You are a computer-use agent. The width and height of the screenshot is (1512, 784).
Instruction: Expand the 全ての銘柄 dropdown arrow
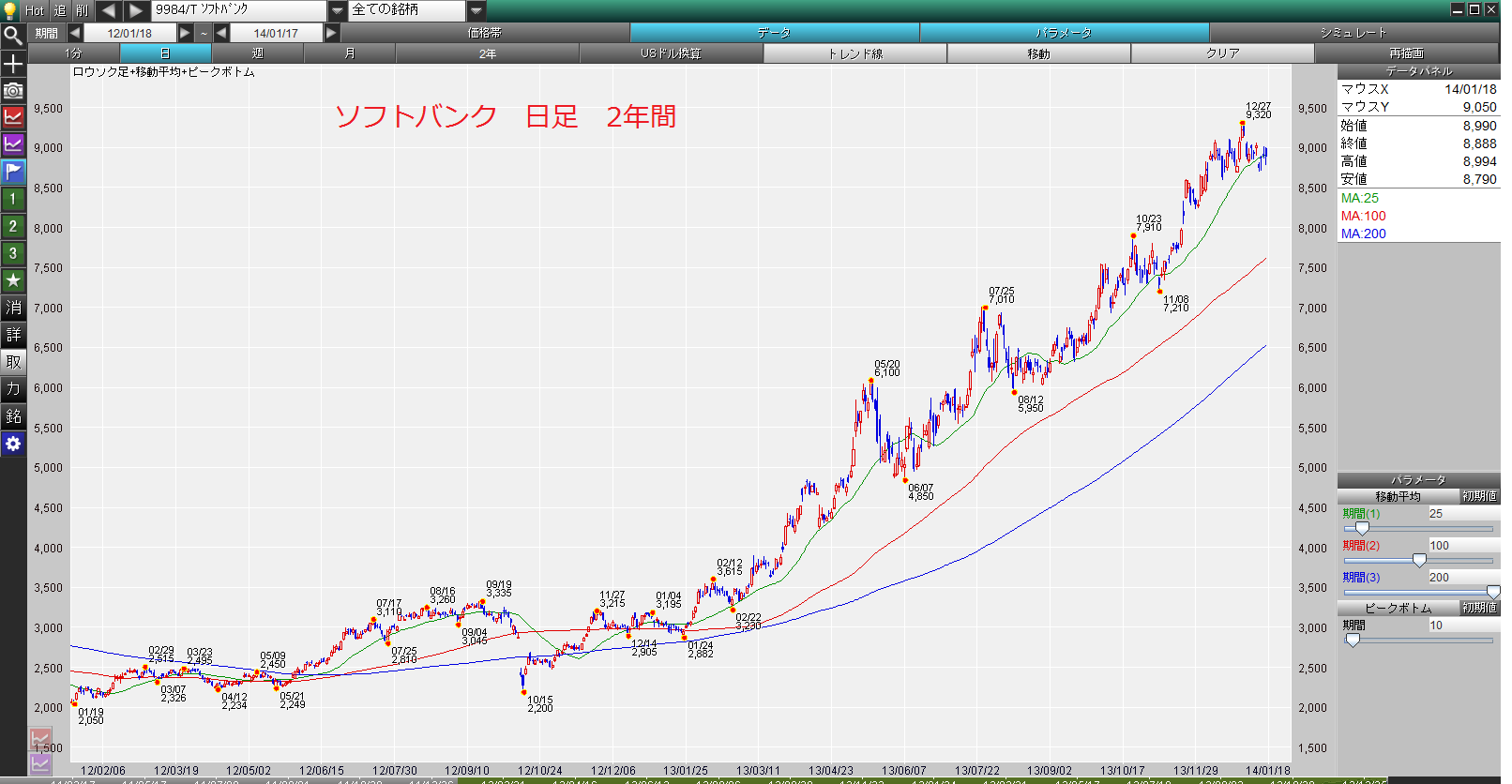(476, 10)
